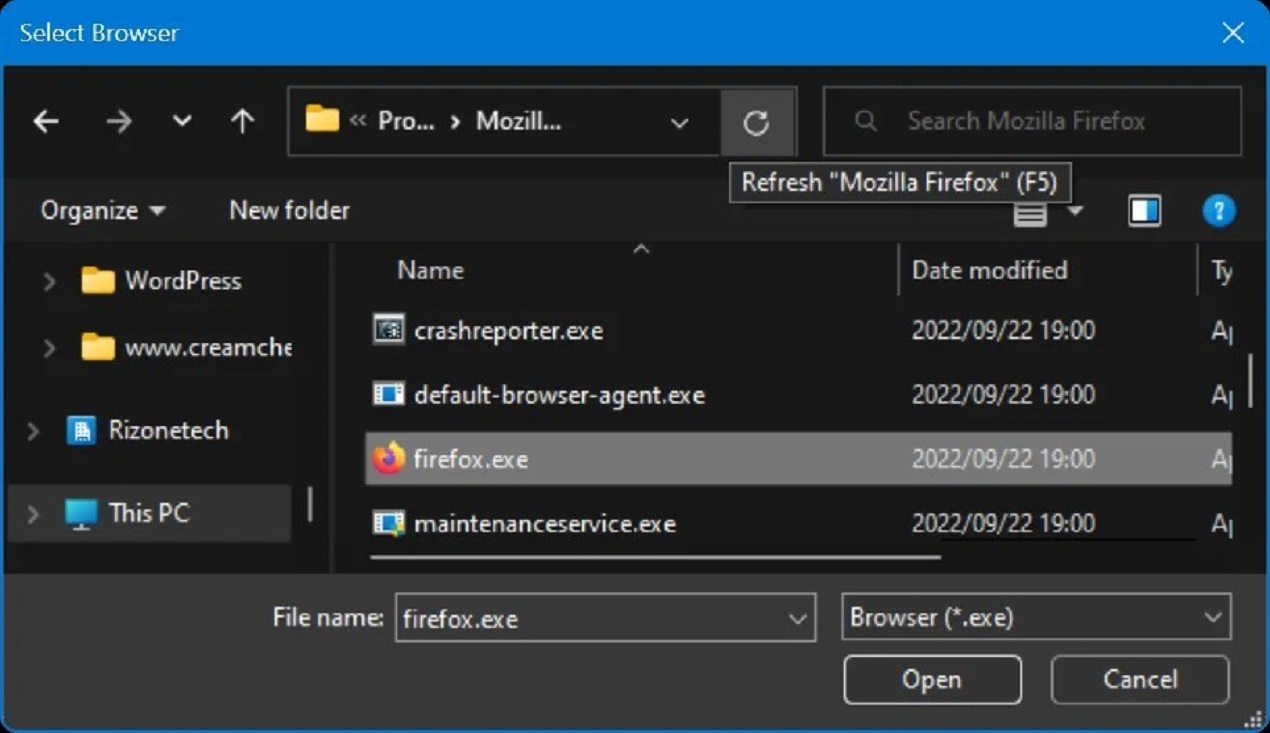This screenshot has width=1270, height=733.
Task: Expand the This PC tree node
Action: coord(33,514)
